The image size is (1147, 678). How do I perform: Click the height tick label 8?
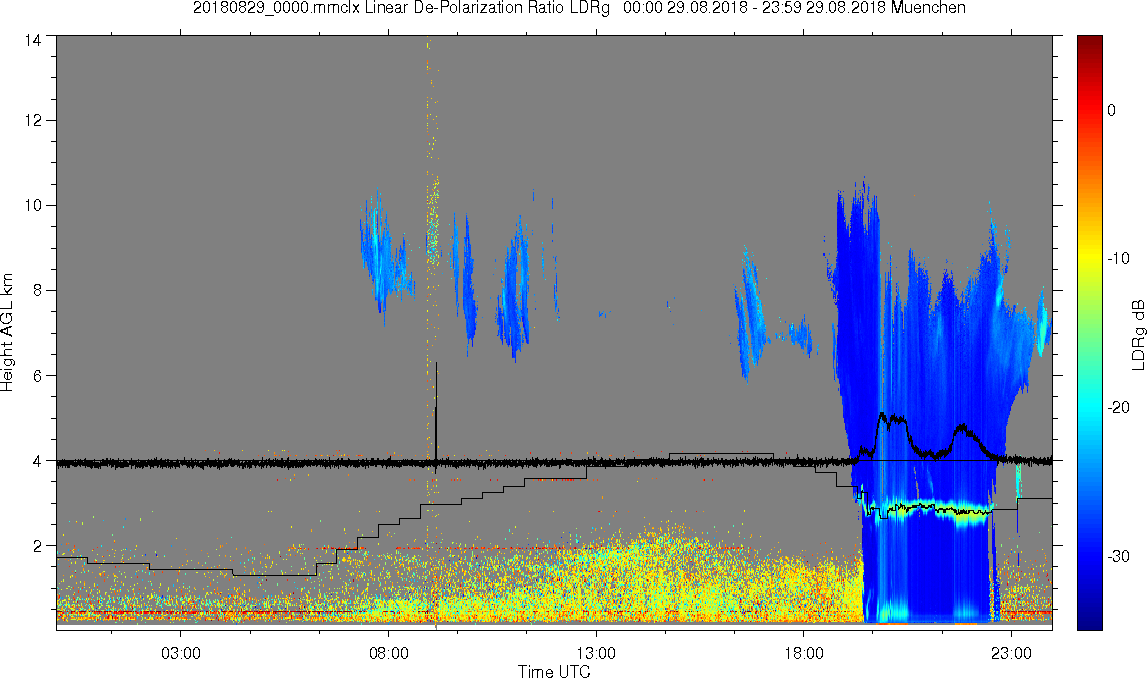click(x=37, y=290)
